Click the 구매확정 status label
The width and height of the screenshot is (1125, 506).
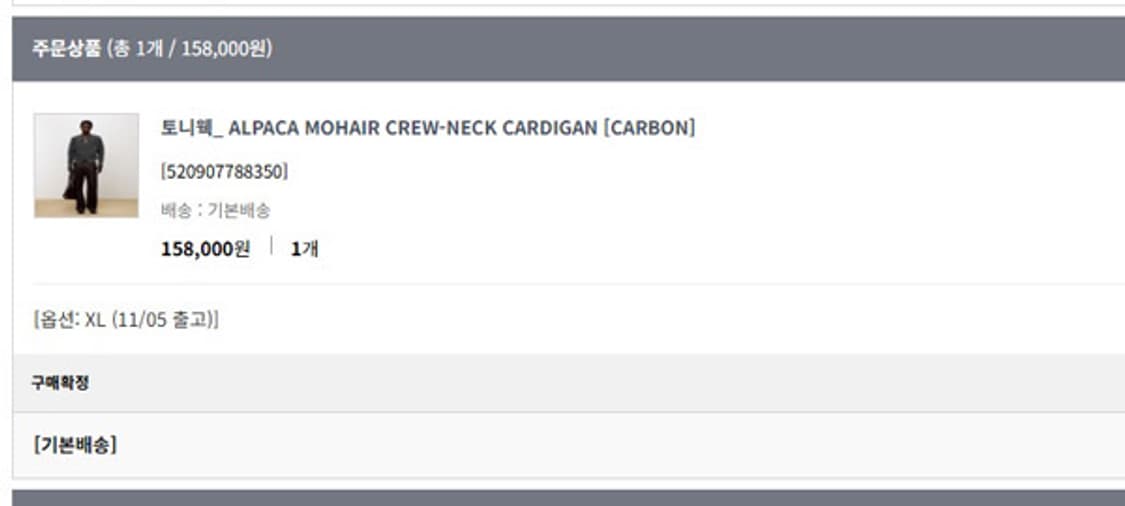pyautogui.click(x=60, y=382)
